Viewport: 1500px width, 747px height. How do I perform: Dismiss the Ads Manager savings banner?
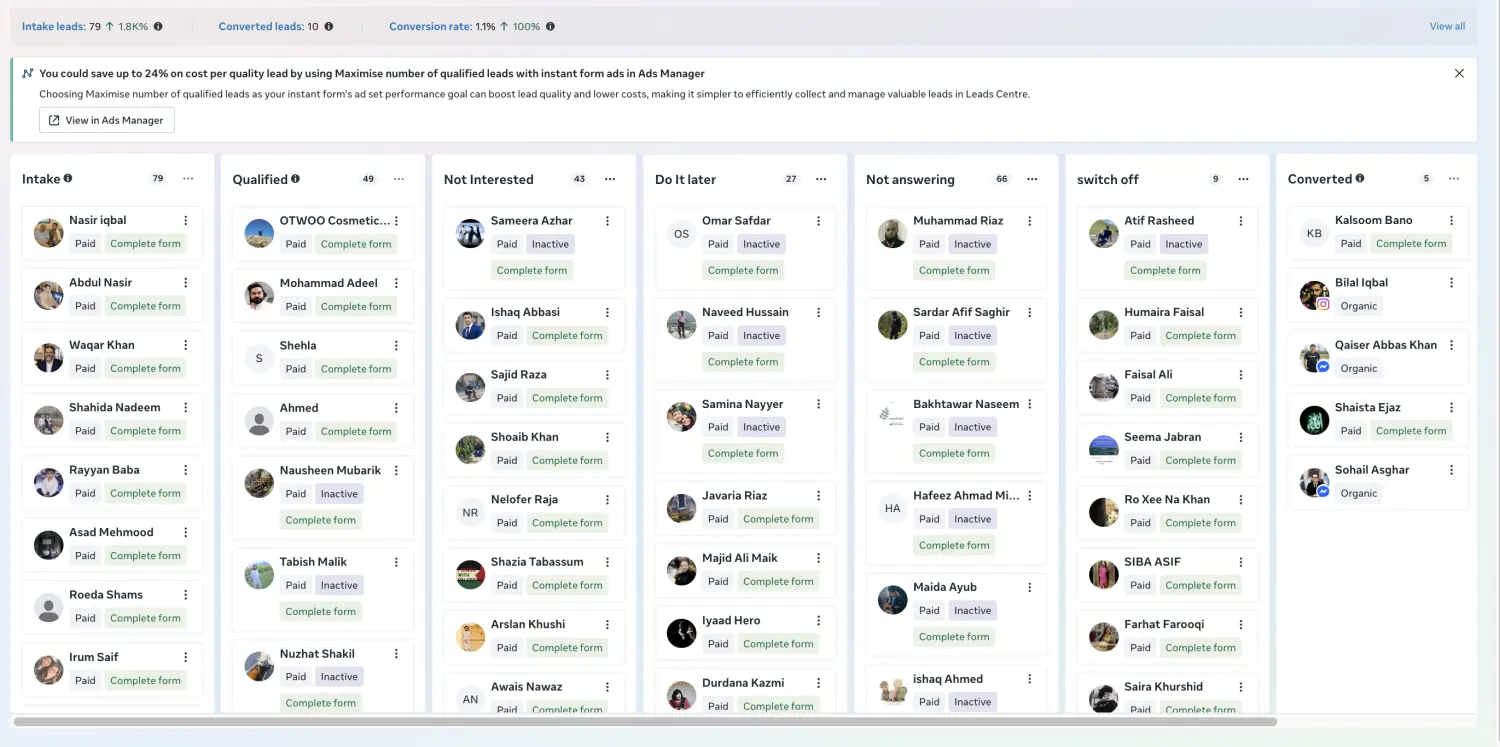(x=1459, y=73)
